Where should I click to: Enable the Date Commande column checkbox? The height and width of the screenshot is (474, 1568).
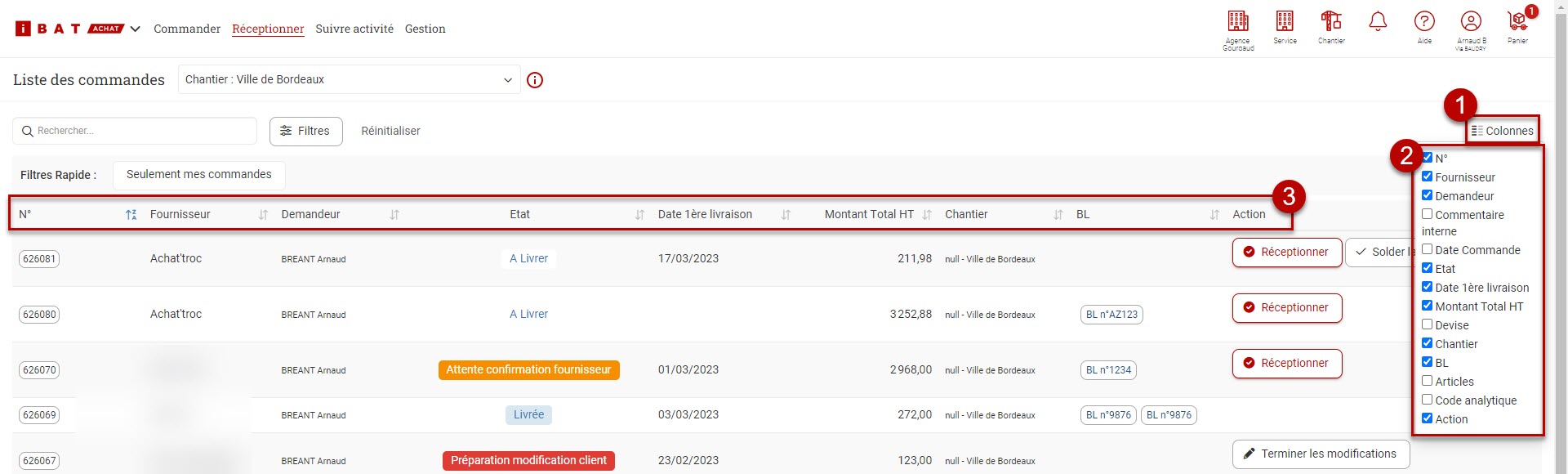[1428, 249]
